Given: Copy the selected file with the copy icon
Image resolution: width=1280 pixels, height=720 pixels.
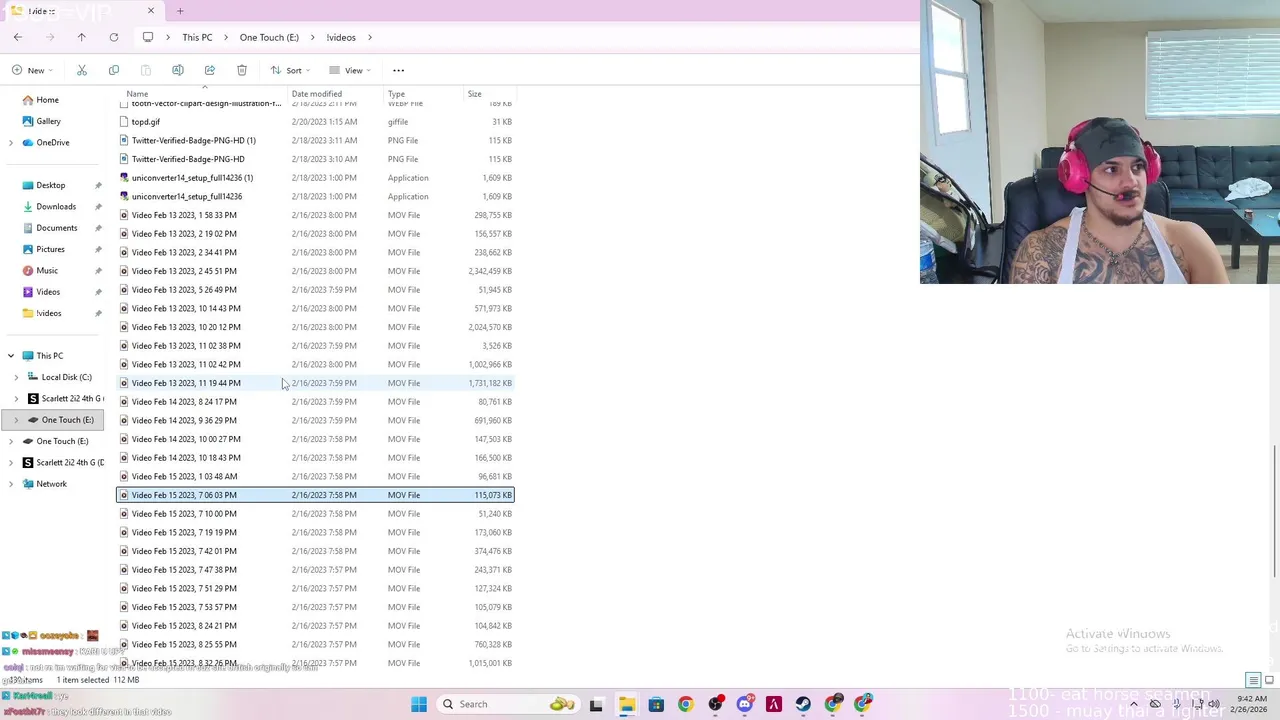Looking at the screenshot, I should coord(114,70).
